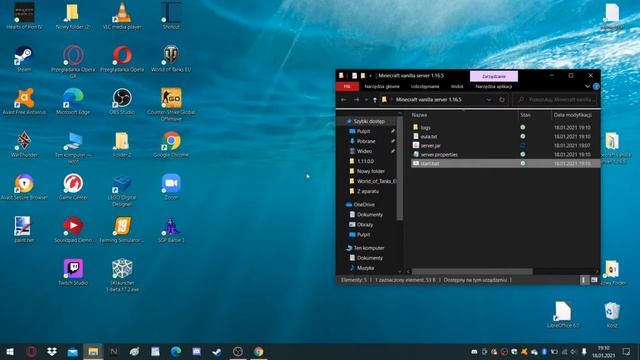Select the LibreOffice desktop icon

pyautogui.click(x=563, y=315)
